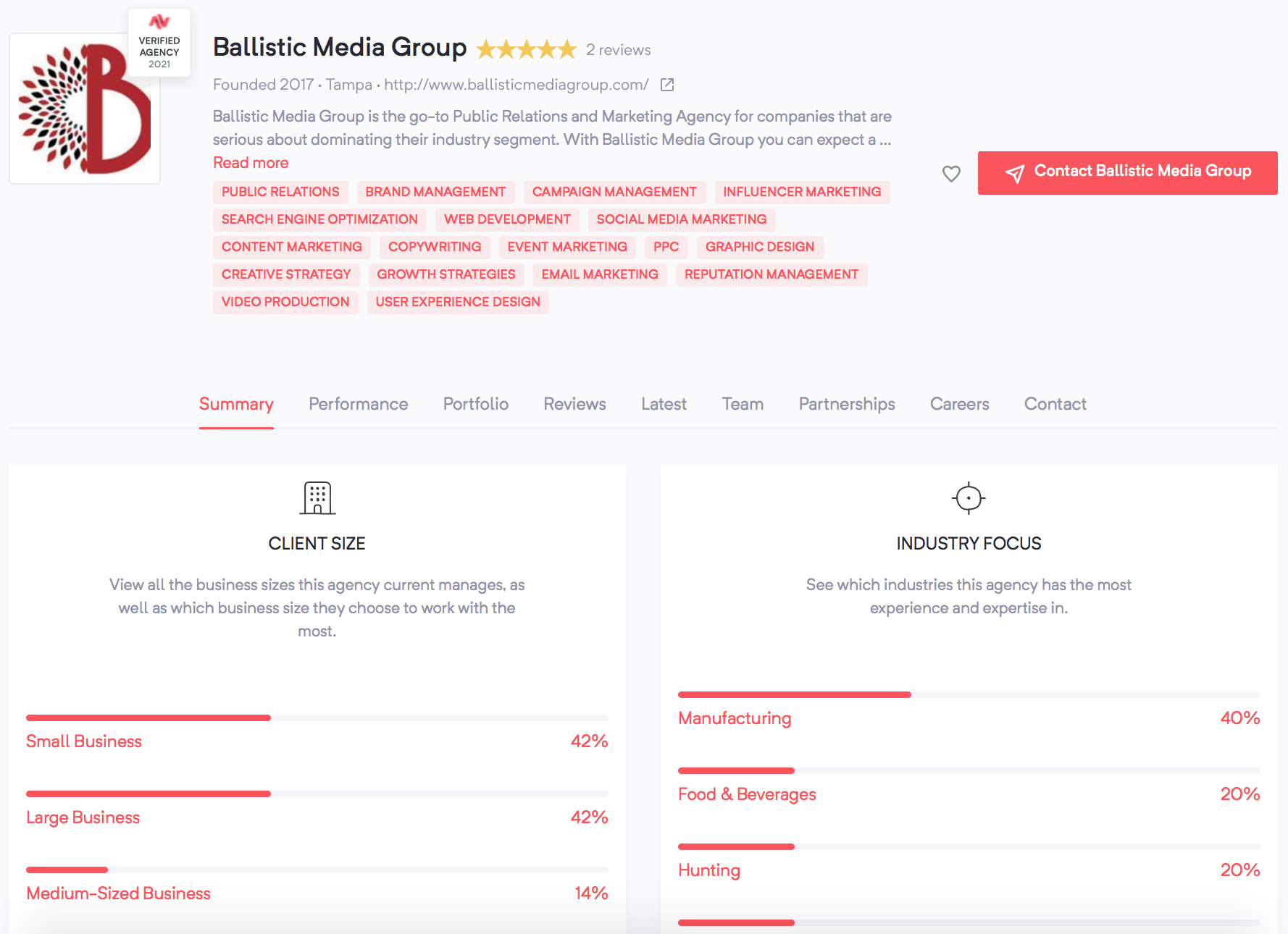Select the Creative Strategy tag
The height and width of the screenshot is (934, 1288).
coord(286,274)
